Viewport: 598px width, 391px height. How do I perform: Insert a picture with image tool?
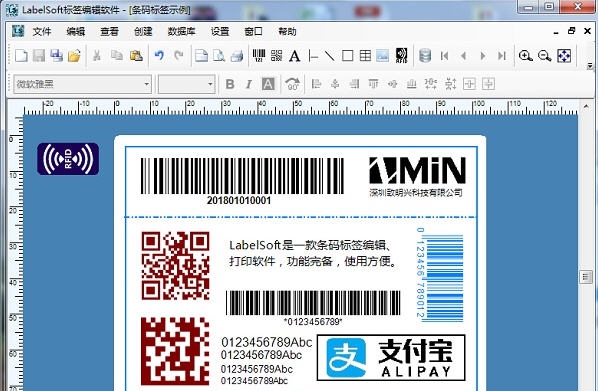[383, 56]
